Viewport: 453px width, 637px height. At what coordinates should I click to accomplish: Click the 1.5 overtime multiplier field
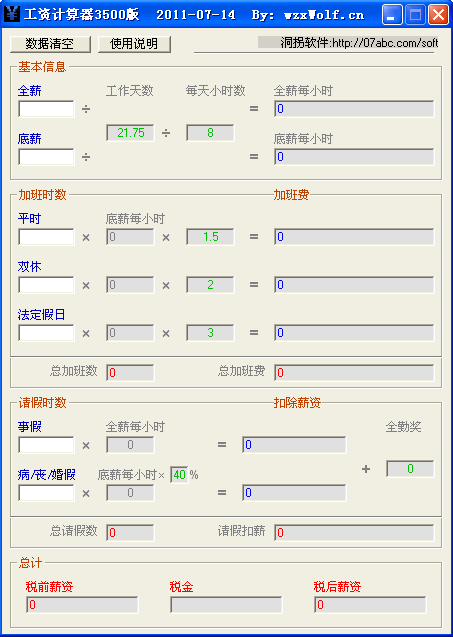tap(210, 237)
